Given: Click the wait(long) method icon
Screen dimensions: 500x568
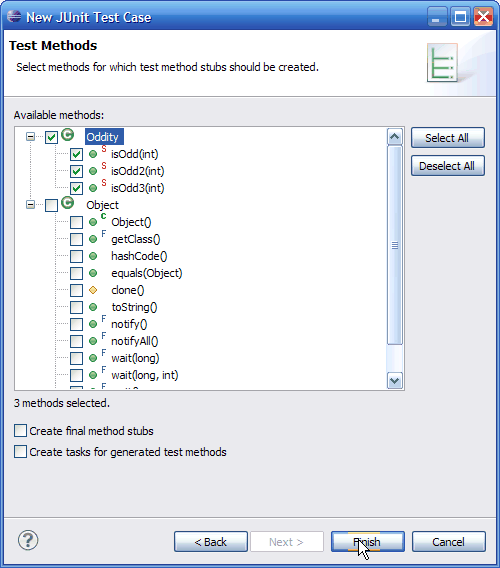Looking at the screenshot, I should pos(93,358).
